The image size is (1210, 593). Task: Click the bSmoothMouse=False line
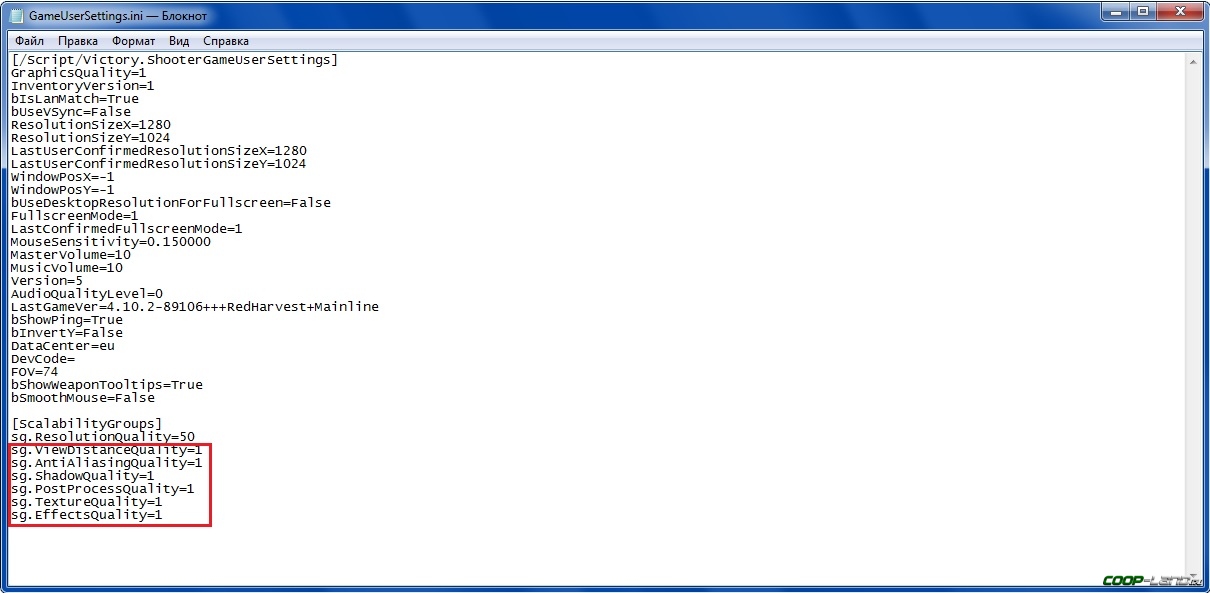pos(82,398)
